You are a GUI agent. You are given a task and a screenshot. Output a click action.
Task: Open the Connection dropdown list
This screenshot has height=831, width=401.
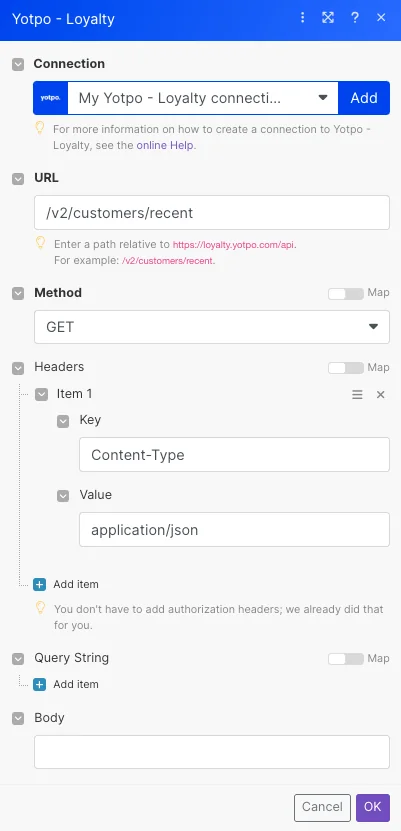tap(203, 98)
